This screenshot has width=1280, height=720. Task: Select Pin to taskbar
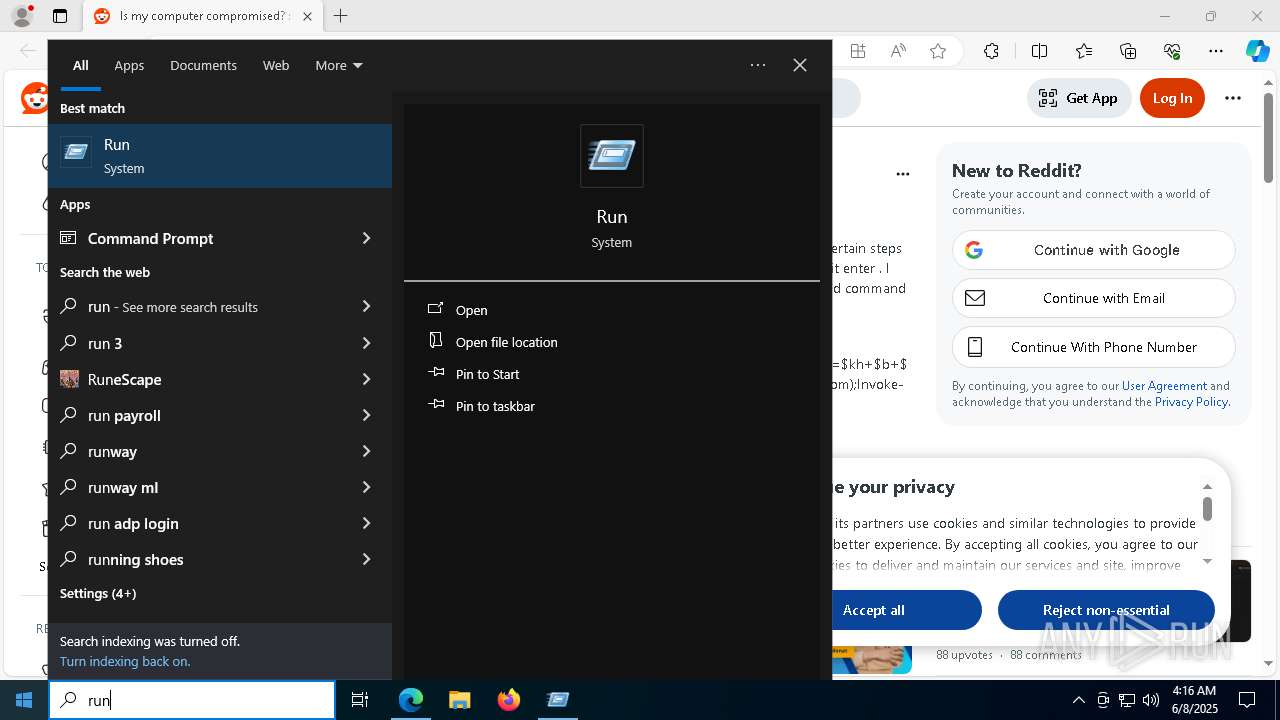pos(495,406)
